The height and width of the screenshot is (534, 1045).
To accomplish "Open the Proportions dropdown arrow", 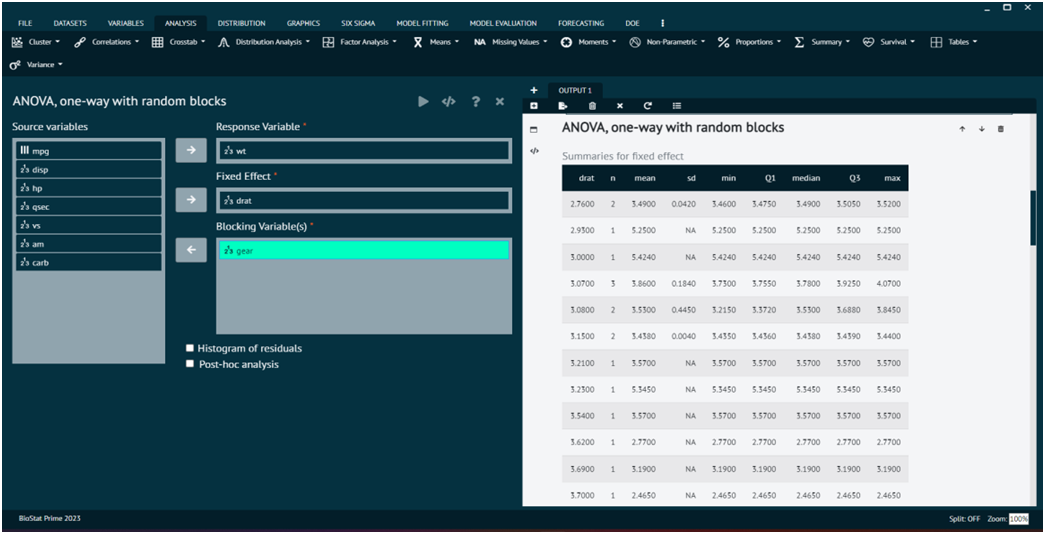I will tap(778, 42).
